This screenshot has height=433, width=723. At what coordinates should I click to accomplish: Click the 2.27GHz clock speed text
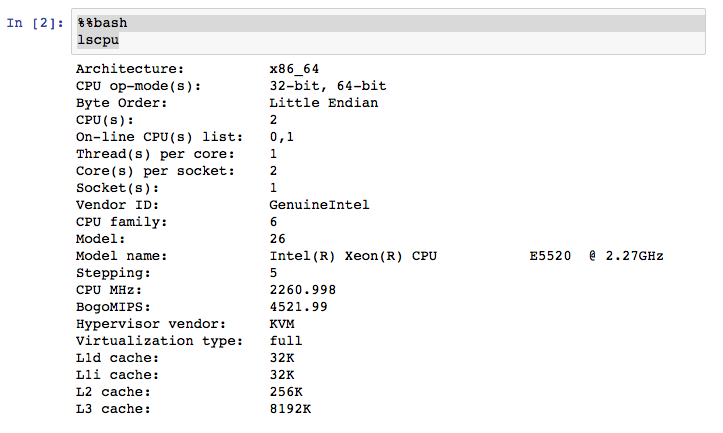[x=634, y=256]
